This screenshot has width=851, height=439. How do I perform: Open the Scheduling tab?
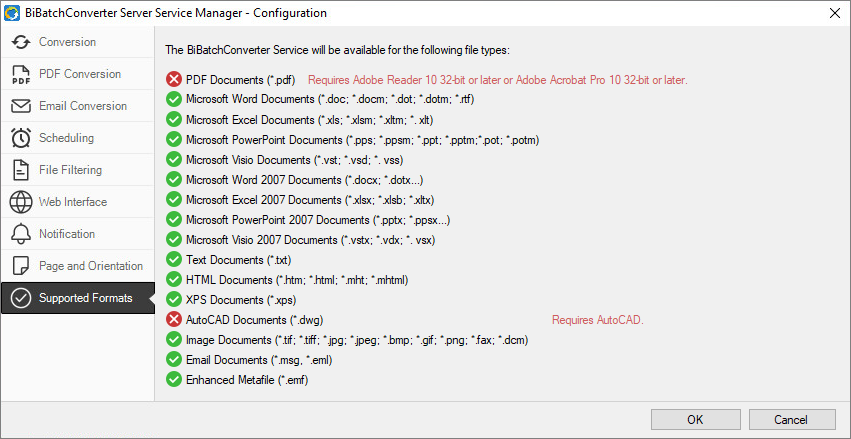[x=78, y=138]
